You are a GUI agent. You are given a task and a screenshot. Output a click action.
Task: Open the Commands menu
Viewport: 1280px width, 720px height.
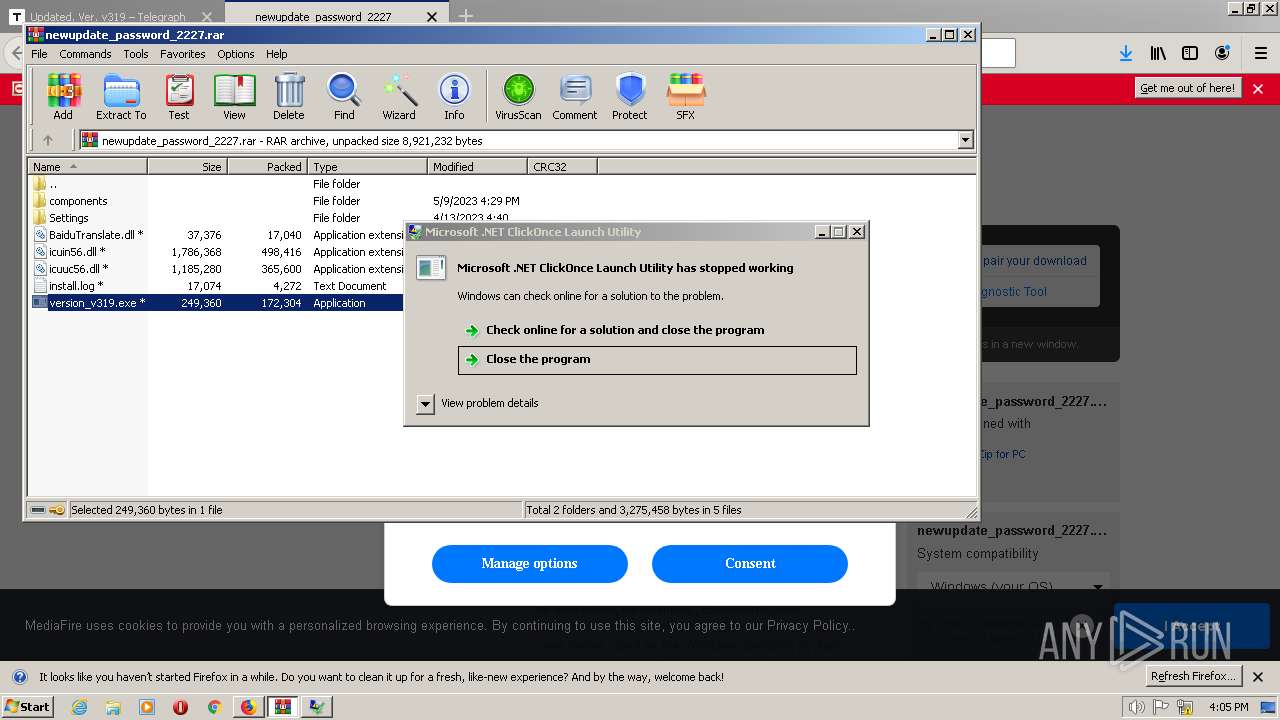coord(85,54)
